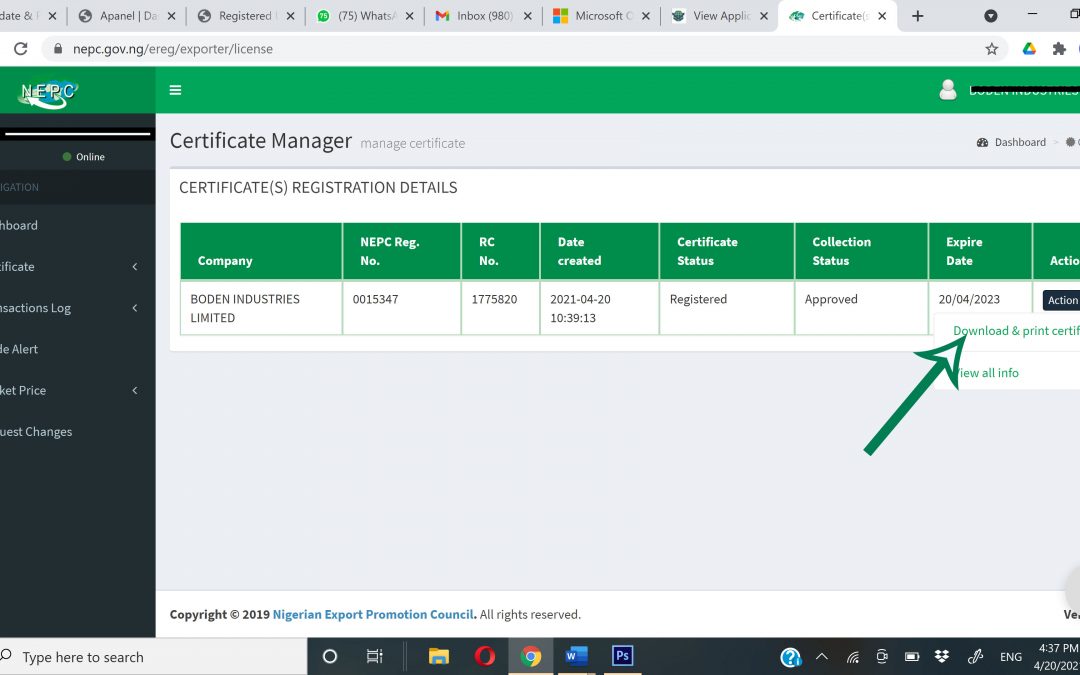
Task: Open the Chrome extensions puzzle icon
Action: (x=1059, y=49)
